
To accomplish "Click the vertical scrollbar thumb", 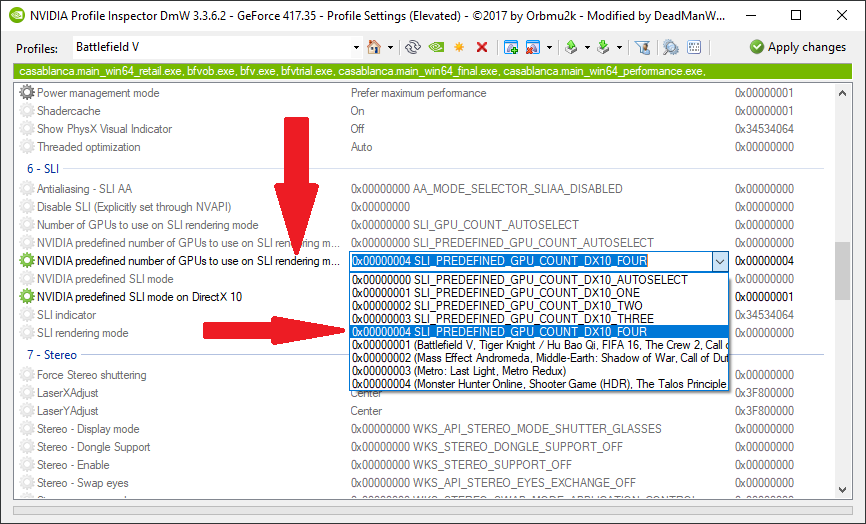I will click(x=842, y=271).
